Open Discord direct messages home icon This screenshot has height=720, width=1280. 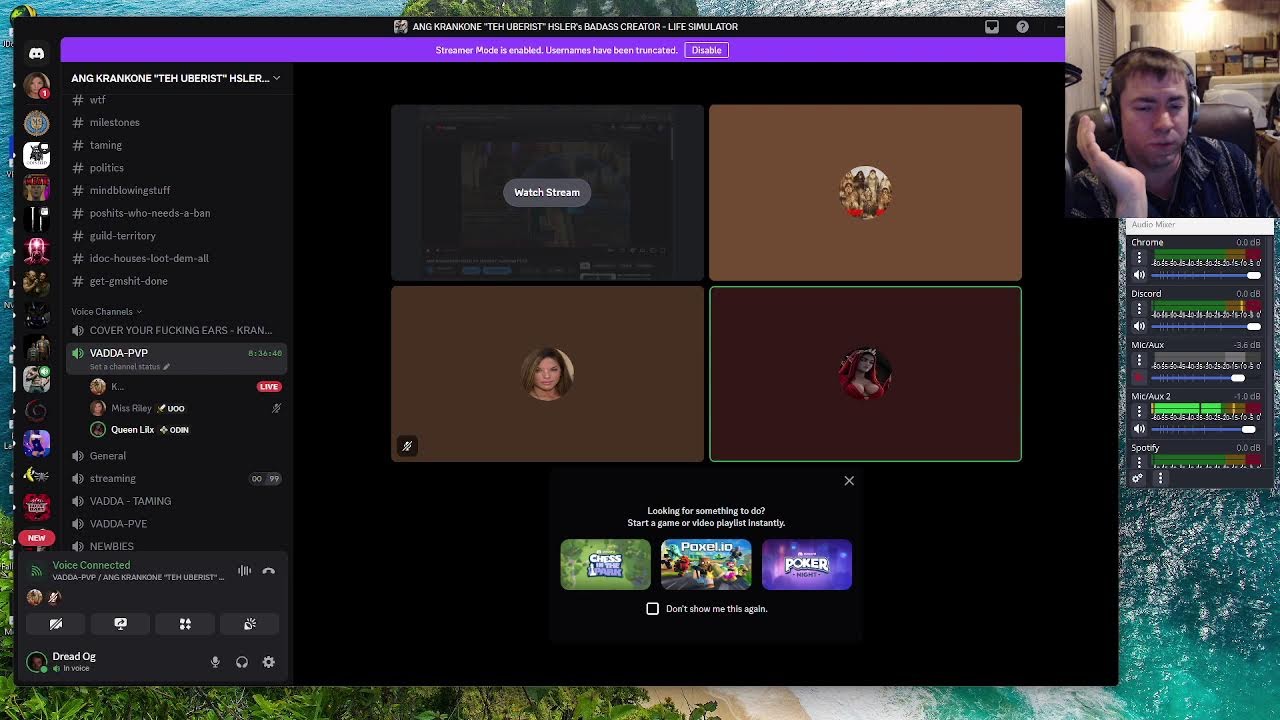tap(36, 53)
